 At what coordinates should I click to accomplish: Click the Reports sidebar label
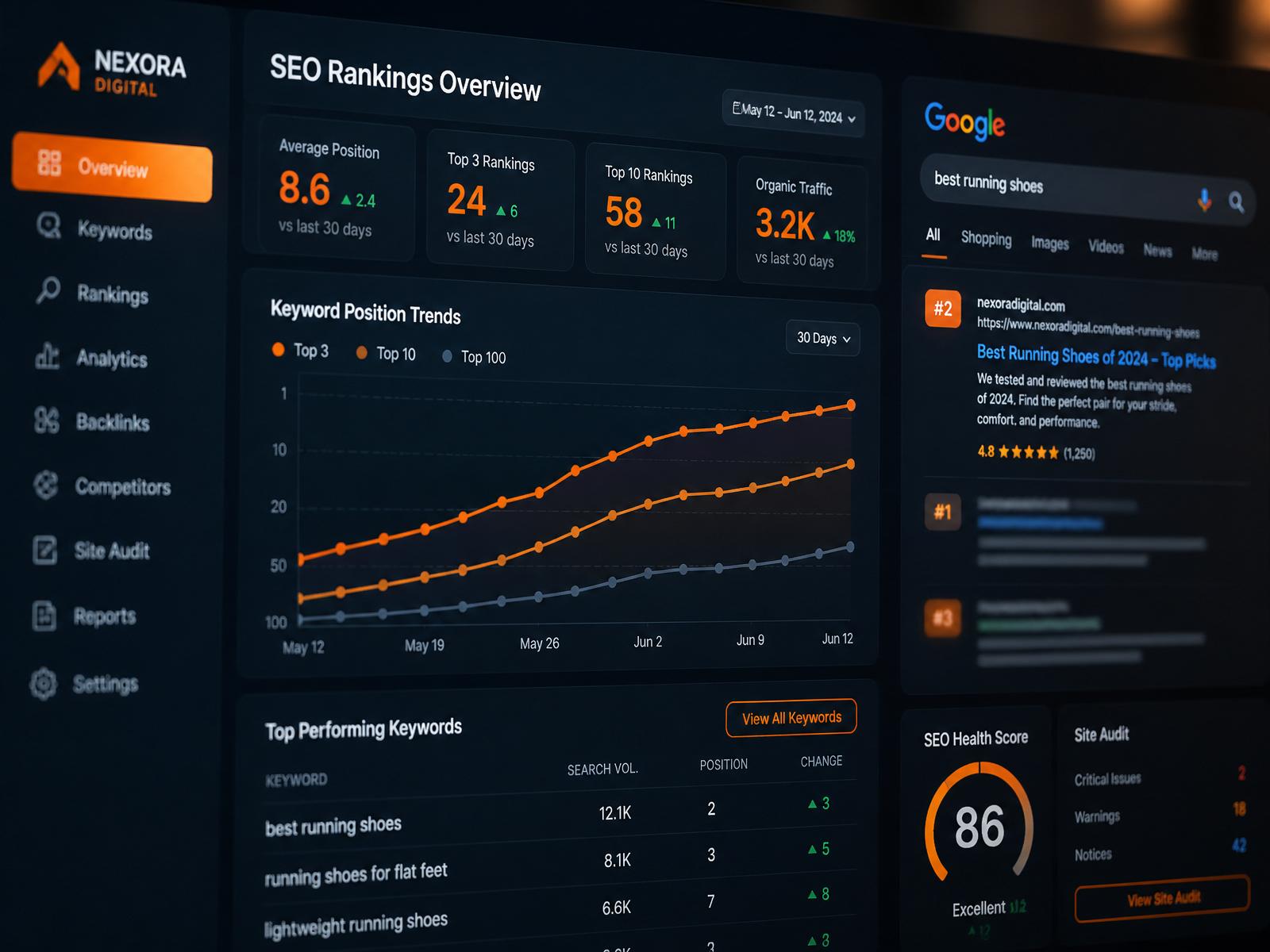105,616
